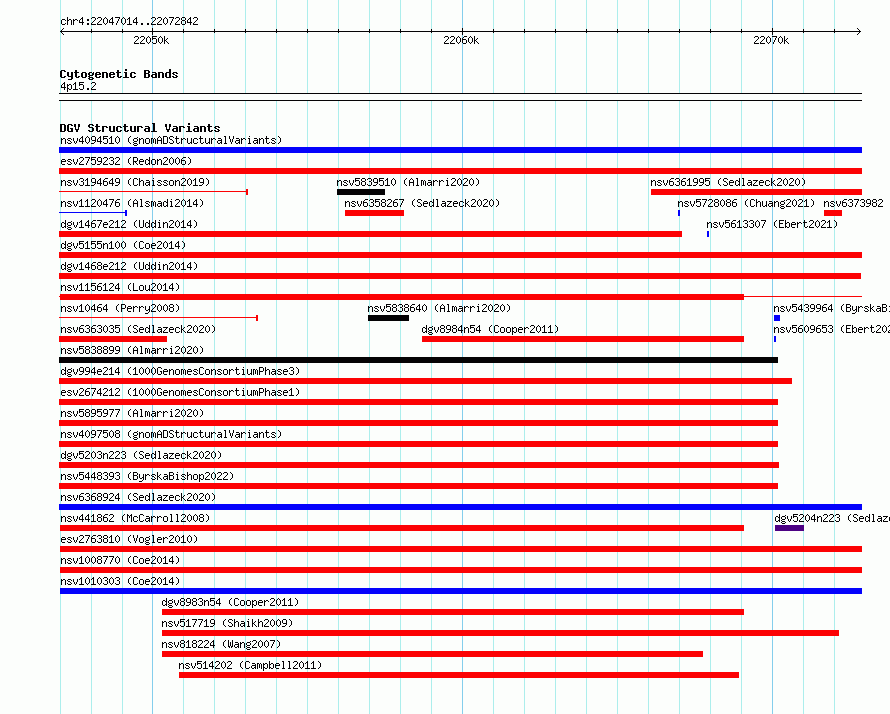Click esv2674212 1000GenomesConsortiumPhase1 label
This screenshot has width=890, height=714.
tap(180, 392)
